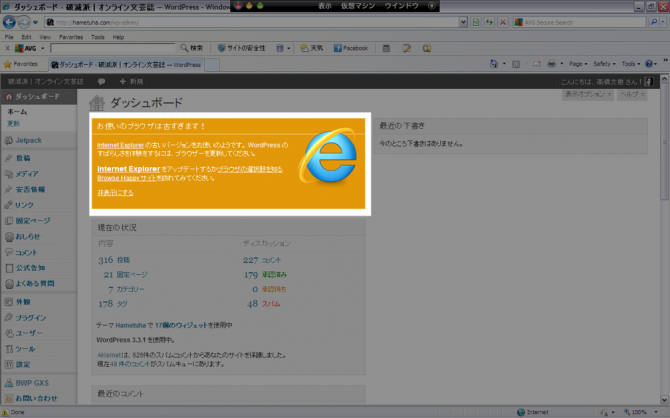The height and width of the screenshot is (418, 670).
Task: Click the dashboard house icon by heading
Action: (97, 103)
